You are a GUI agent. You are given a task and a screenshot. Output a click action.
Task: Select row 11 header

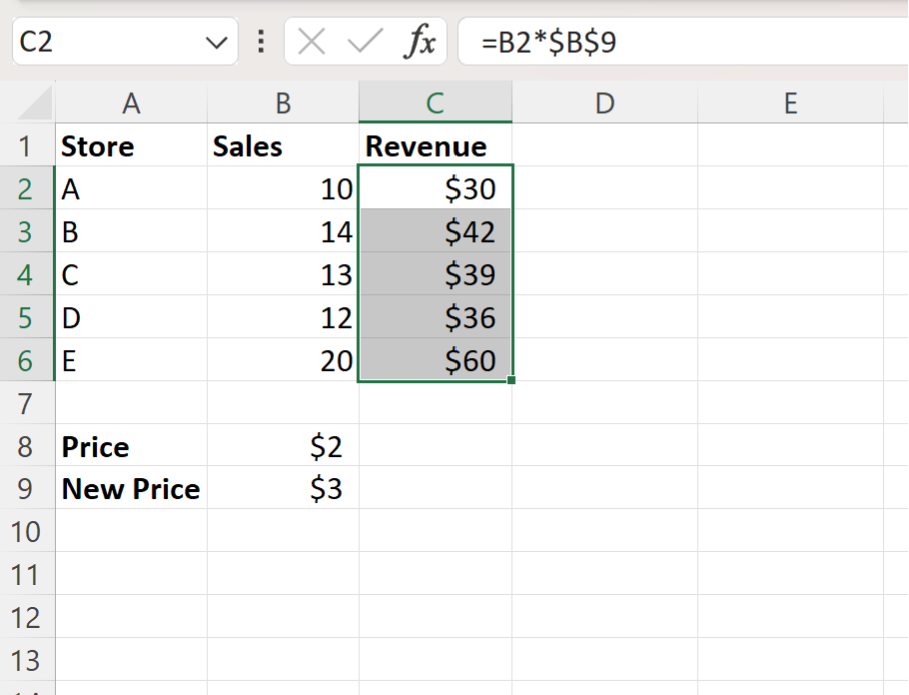click(27, 574)
